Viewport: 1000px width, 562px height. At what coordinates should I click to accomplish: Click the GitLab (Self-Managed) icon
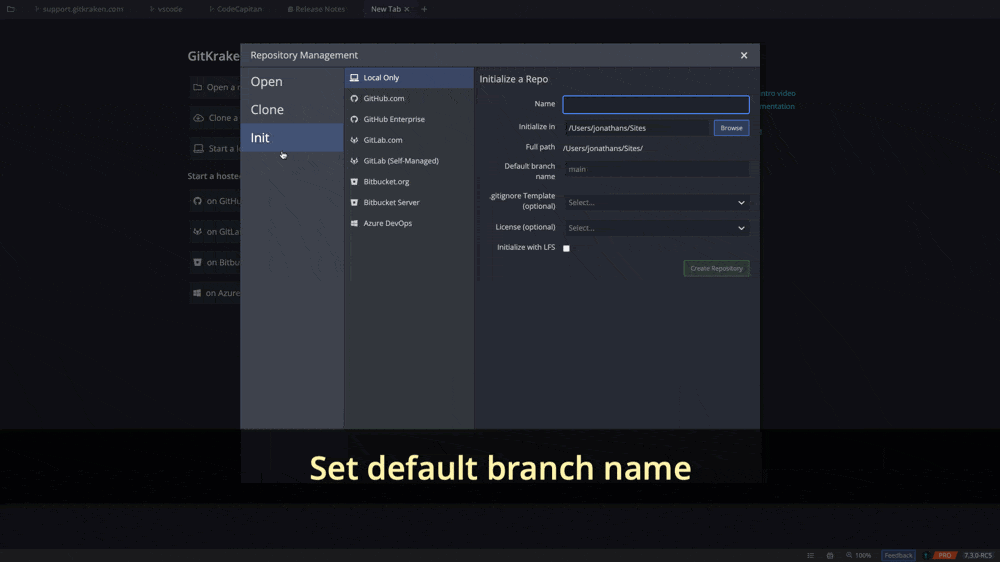(x=354, y=161)
